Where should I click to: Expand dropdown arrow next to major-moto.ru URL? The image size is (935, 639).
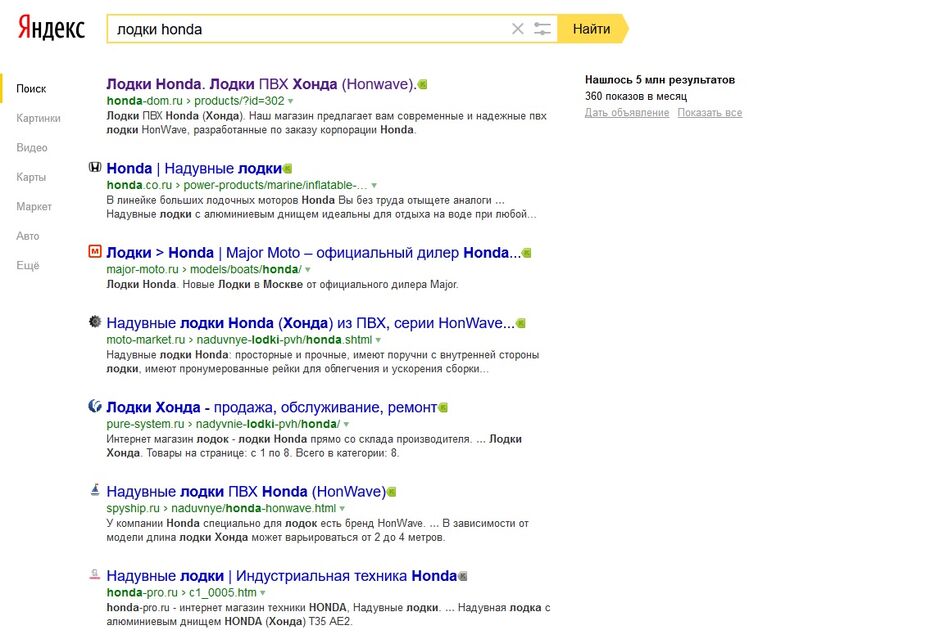308,270
